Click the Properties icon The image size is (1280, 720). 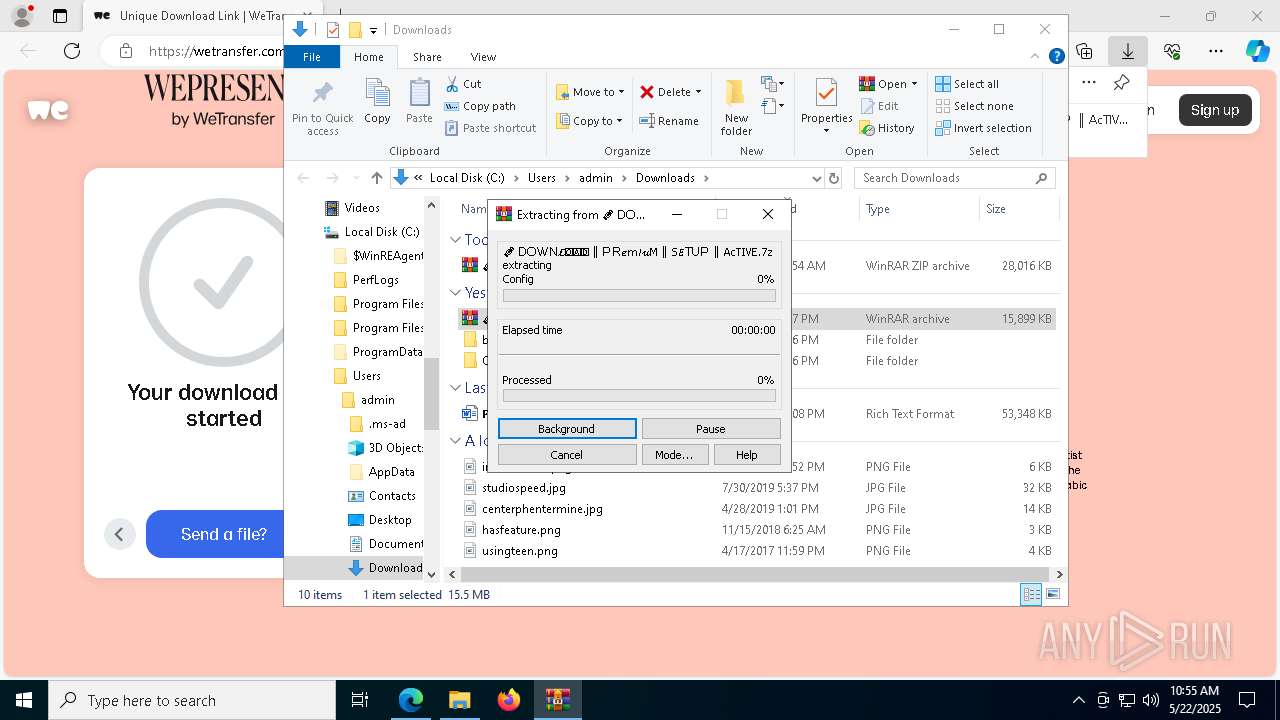point(826,94)
